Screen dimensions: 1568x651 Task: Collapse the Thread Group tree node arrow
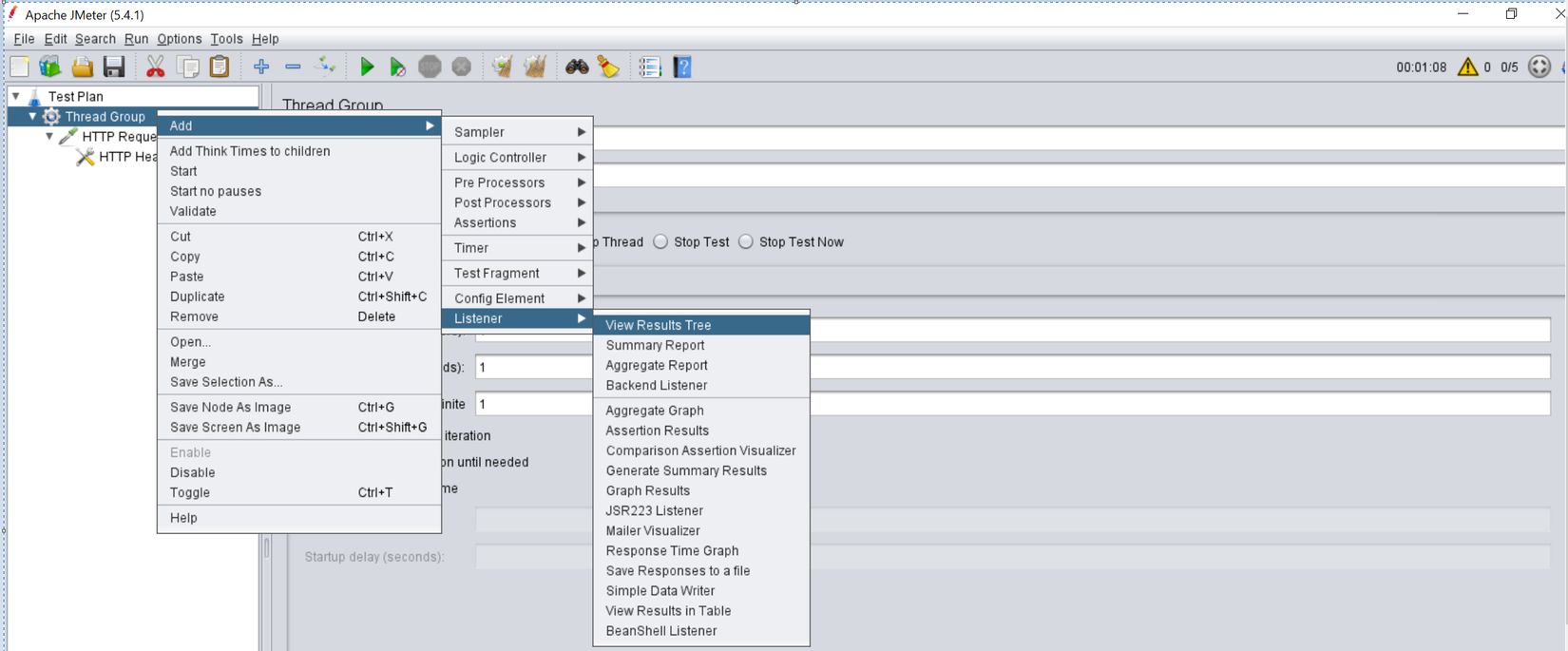point(33,116)
